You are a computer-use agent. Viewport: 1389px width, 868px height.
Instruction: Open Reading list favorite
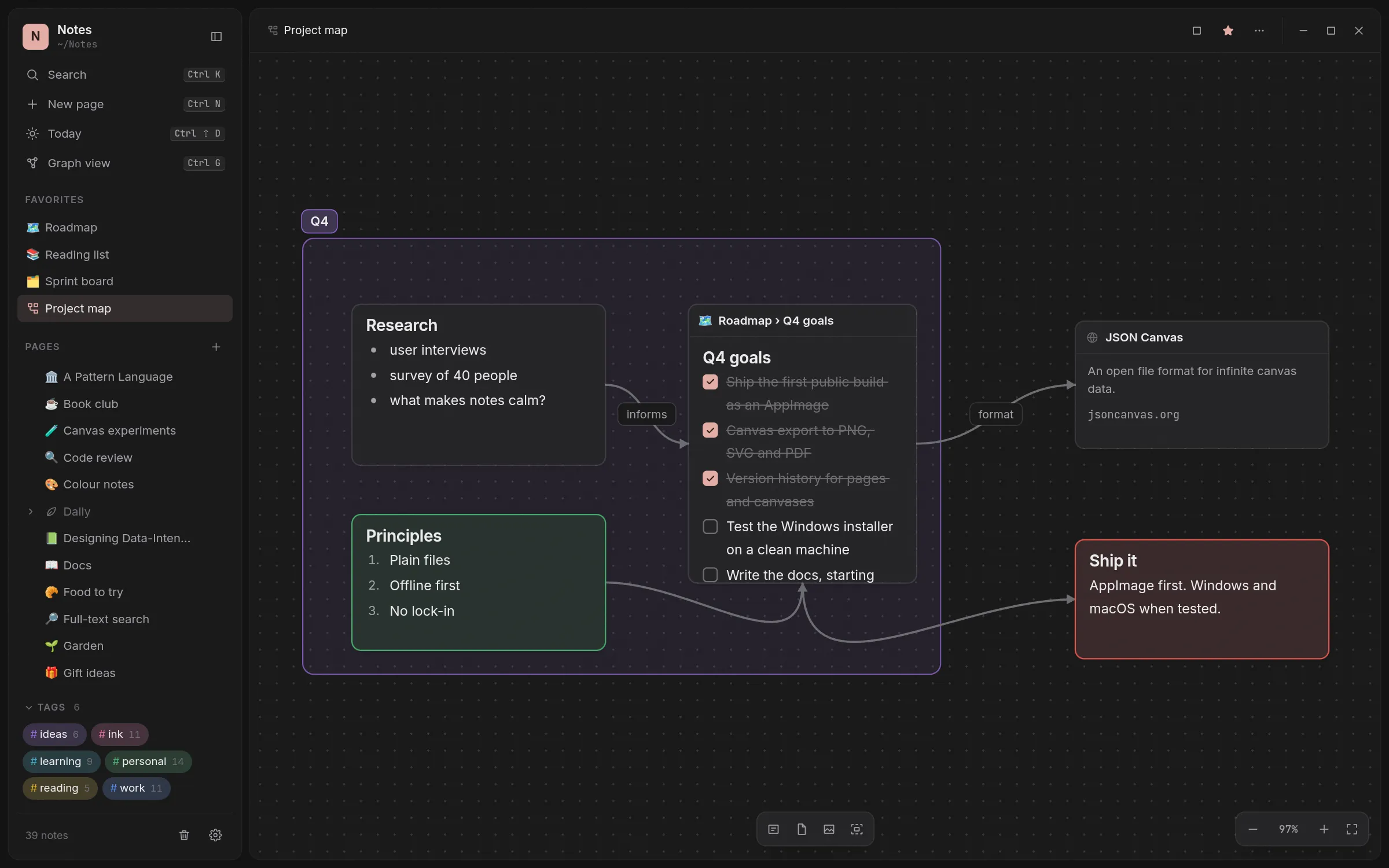[125, 255]
